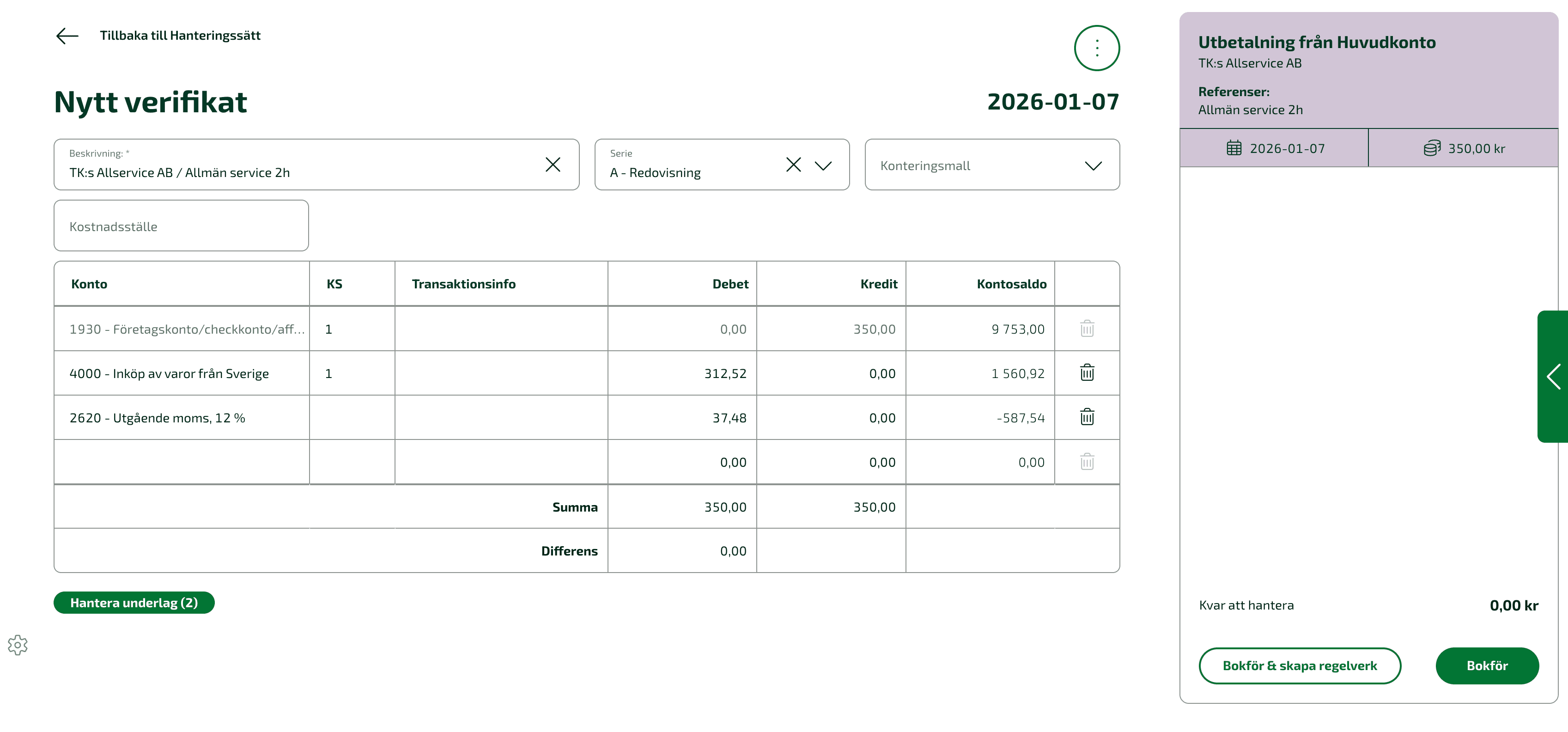Open settings gear icon
The image size is (1568, 732).
[18, 645]
